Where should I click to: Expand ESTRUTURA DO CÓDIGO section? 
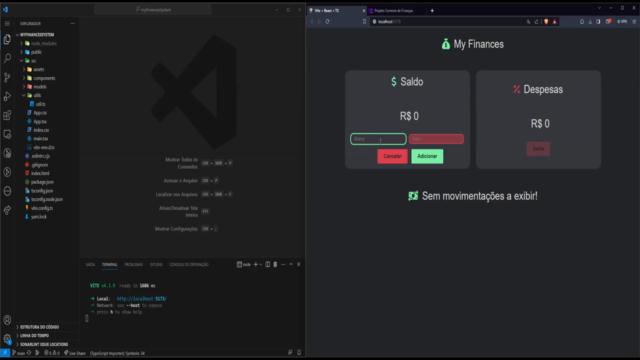tap(39, 327)
